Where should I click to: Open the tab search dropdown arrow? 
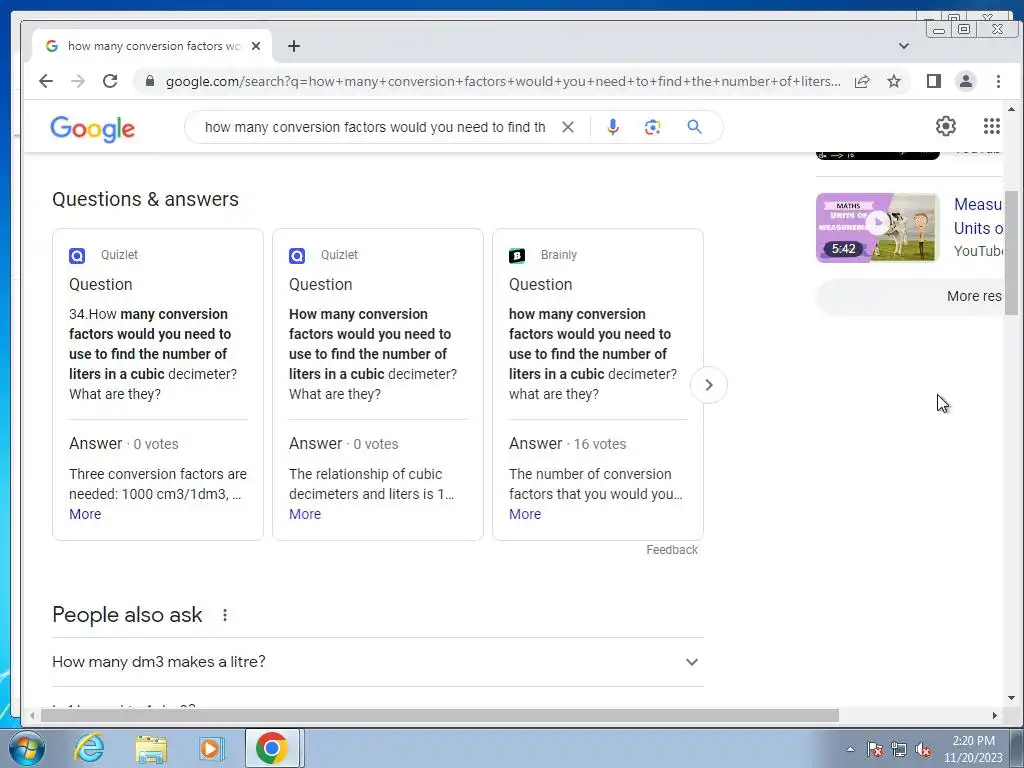[x=904, y=46]
